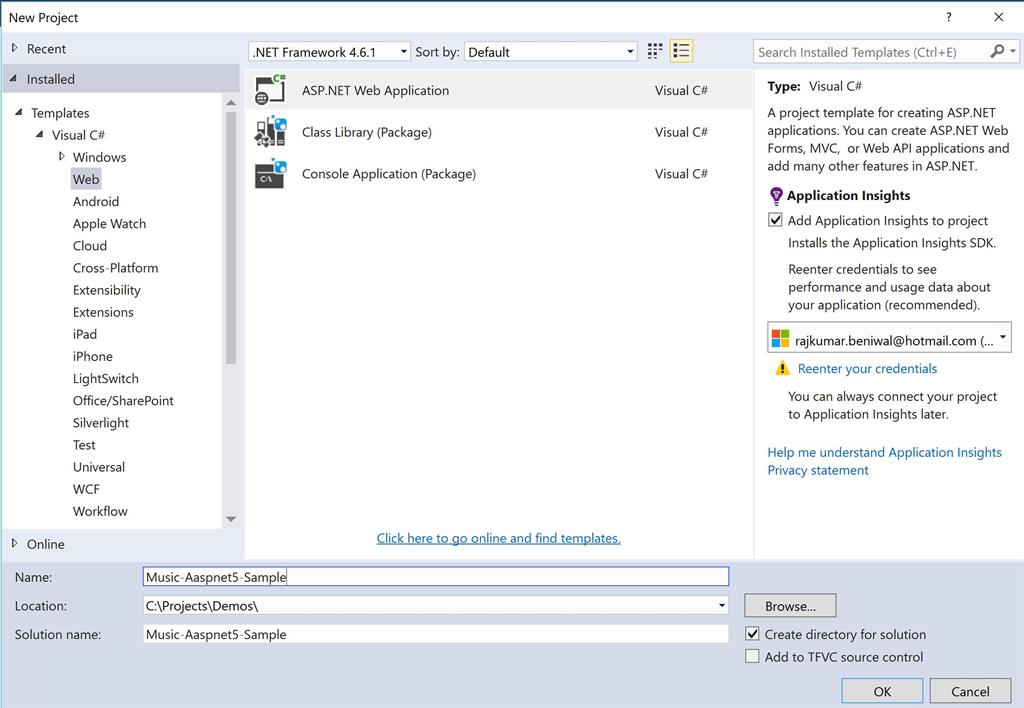
Task: Click the tree scrollbar up arrow
Action: [x=231, y=103]
